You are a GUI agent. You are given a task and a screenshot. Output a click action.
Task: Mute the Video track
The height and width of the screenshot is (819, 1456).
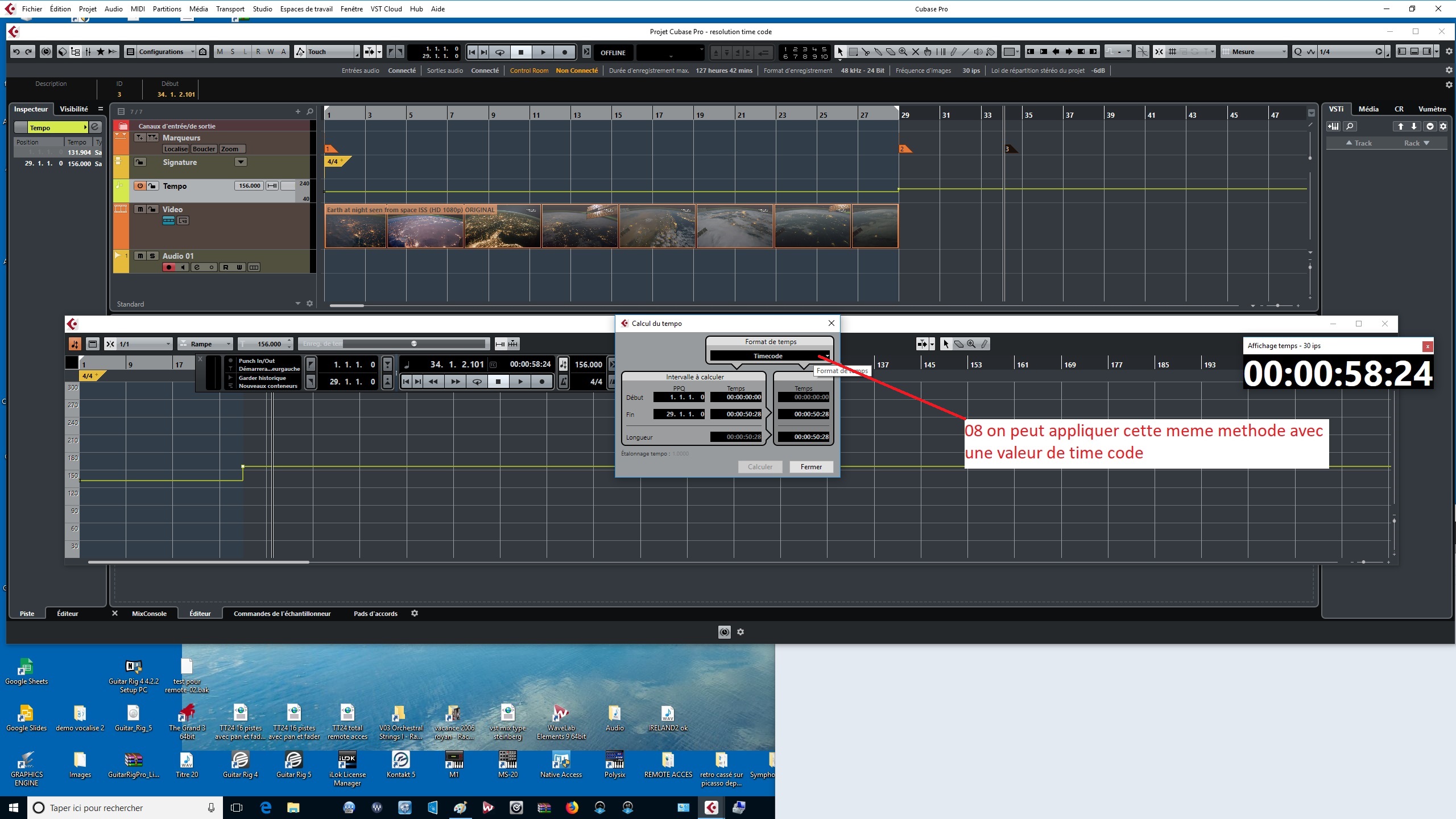tap(140, 209)
